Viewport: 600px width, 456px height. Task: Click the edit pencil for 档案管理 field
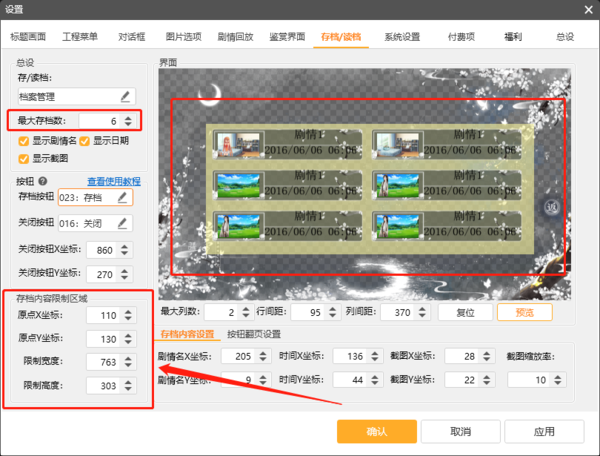(x=126, y=97)
